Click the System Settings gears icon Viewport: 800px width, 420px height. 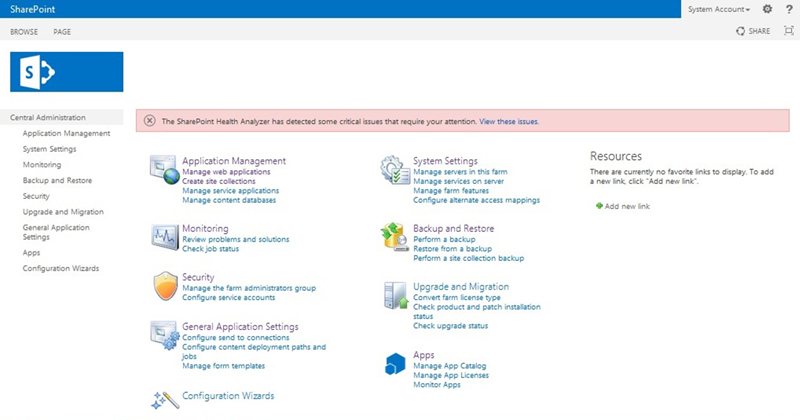point(394,169)
